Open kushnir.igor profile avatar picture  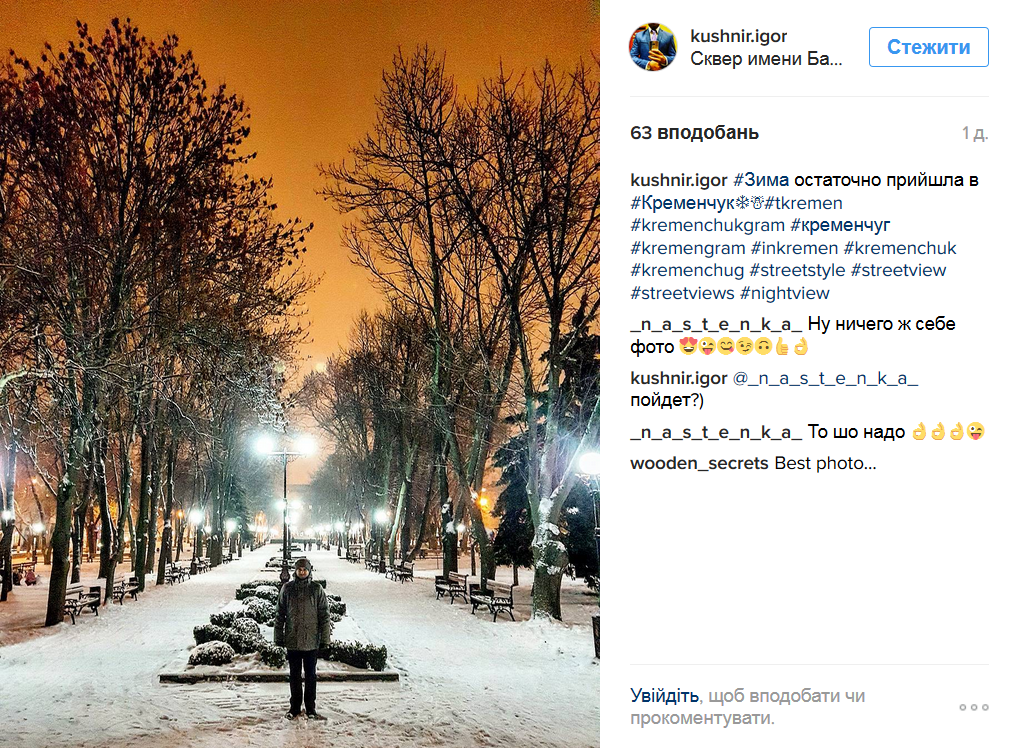653,47
